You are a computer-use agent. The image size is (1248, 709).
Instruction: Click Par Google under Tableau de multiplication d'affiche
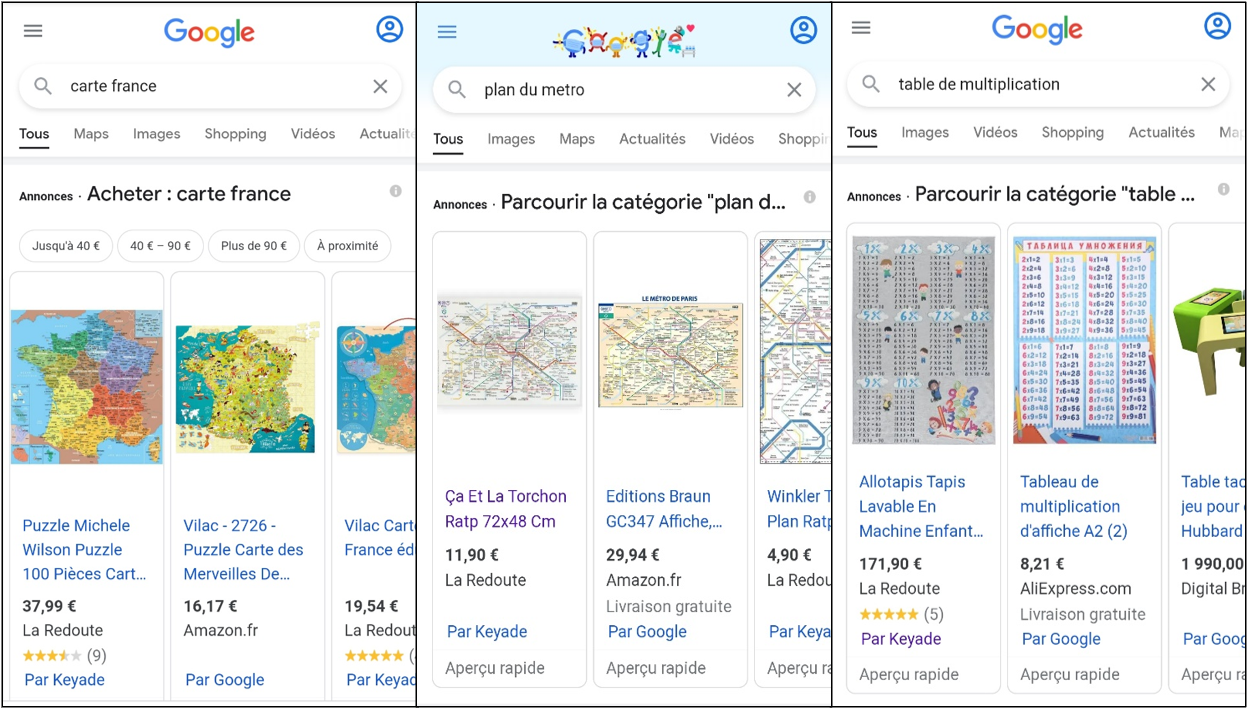(1061, 639)
